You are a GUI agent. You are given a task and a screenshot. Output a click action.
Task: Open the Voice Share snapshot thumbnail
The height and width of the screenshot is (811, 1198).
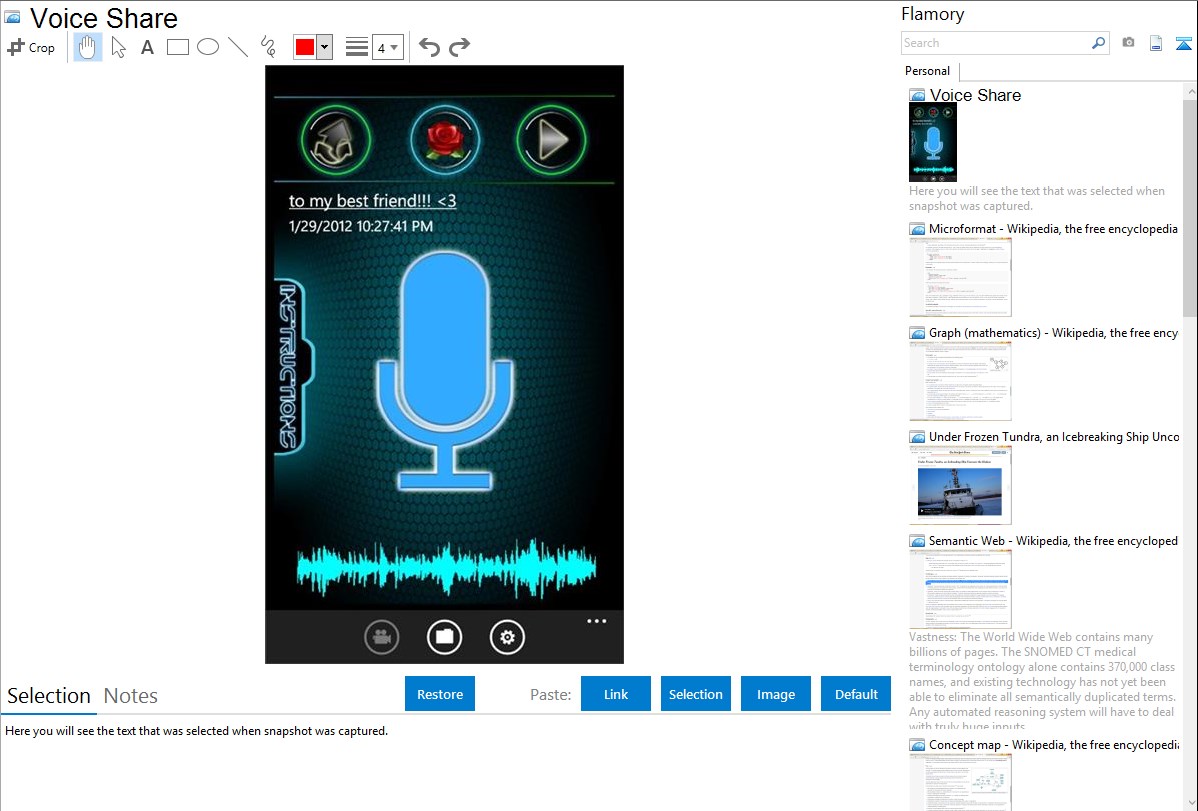(933, 142)
